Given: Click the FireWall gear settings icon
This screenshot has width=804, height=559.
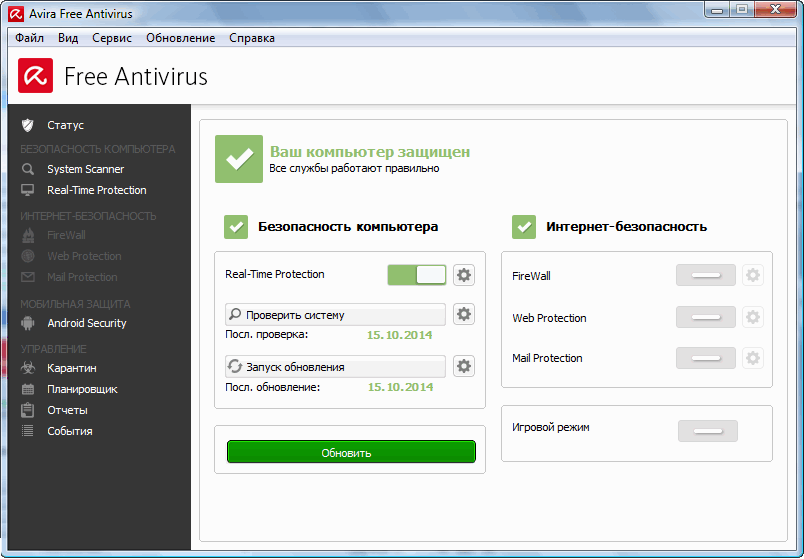Looking at the screenshot, I should point(753,275).
